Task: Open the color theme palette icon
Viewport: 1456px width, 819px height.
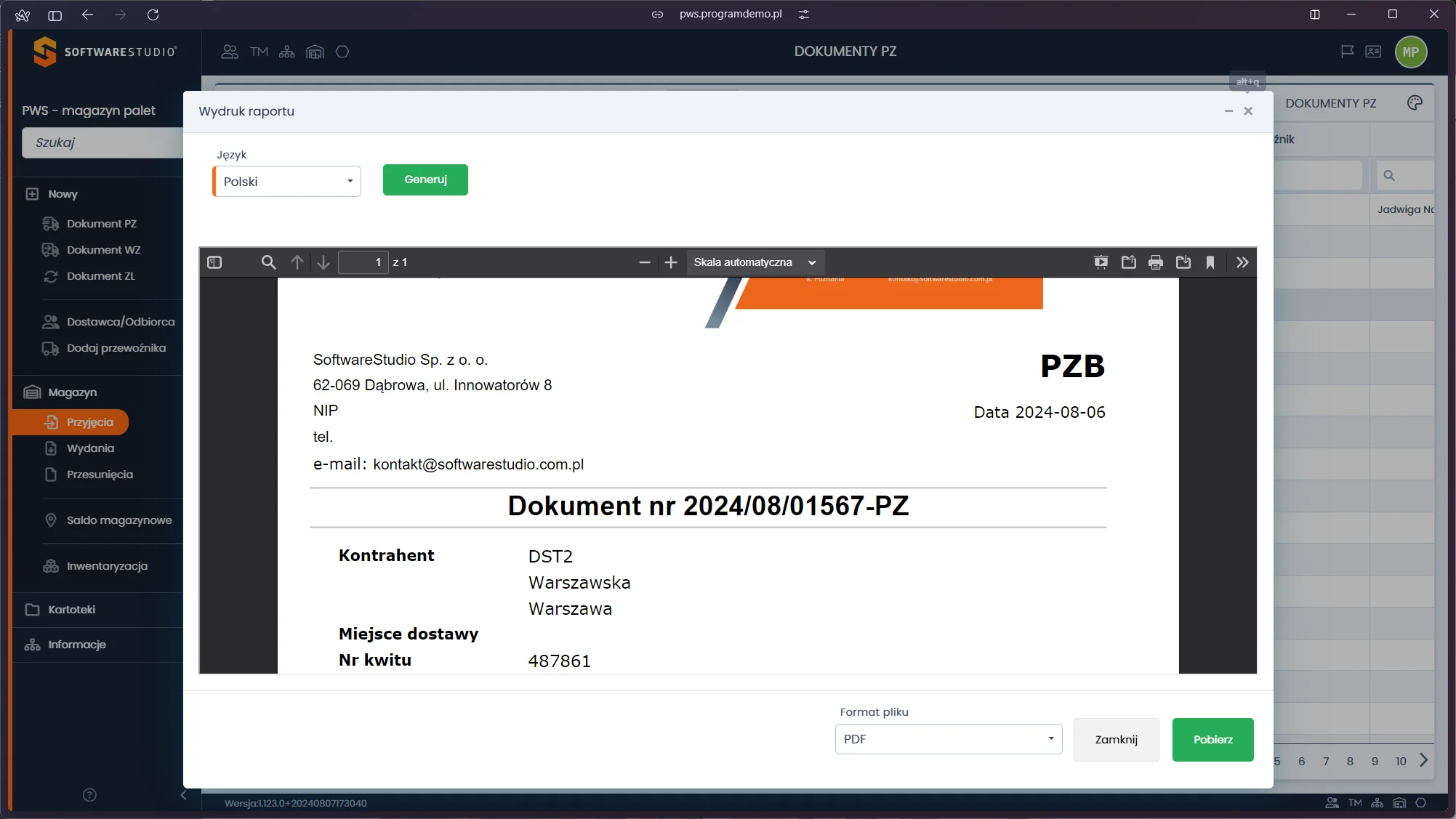Action: pos(1415,103)
